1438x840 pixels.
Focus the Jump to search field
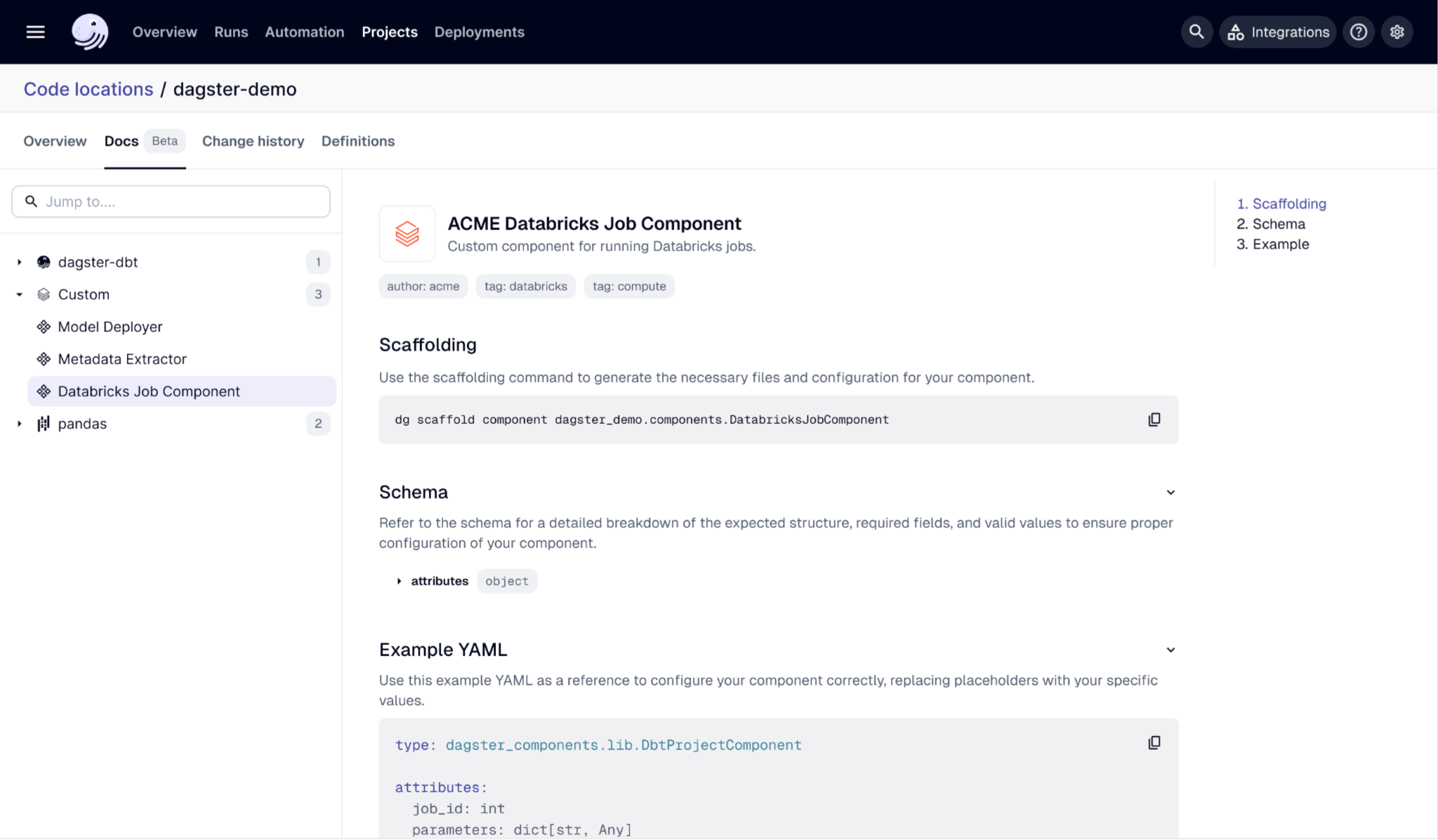click(171, 201)
